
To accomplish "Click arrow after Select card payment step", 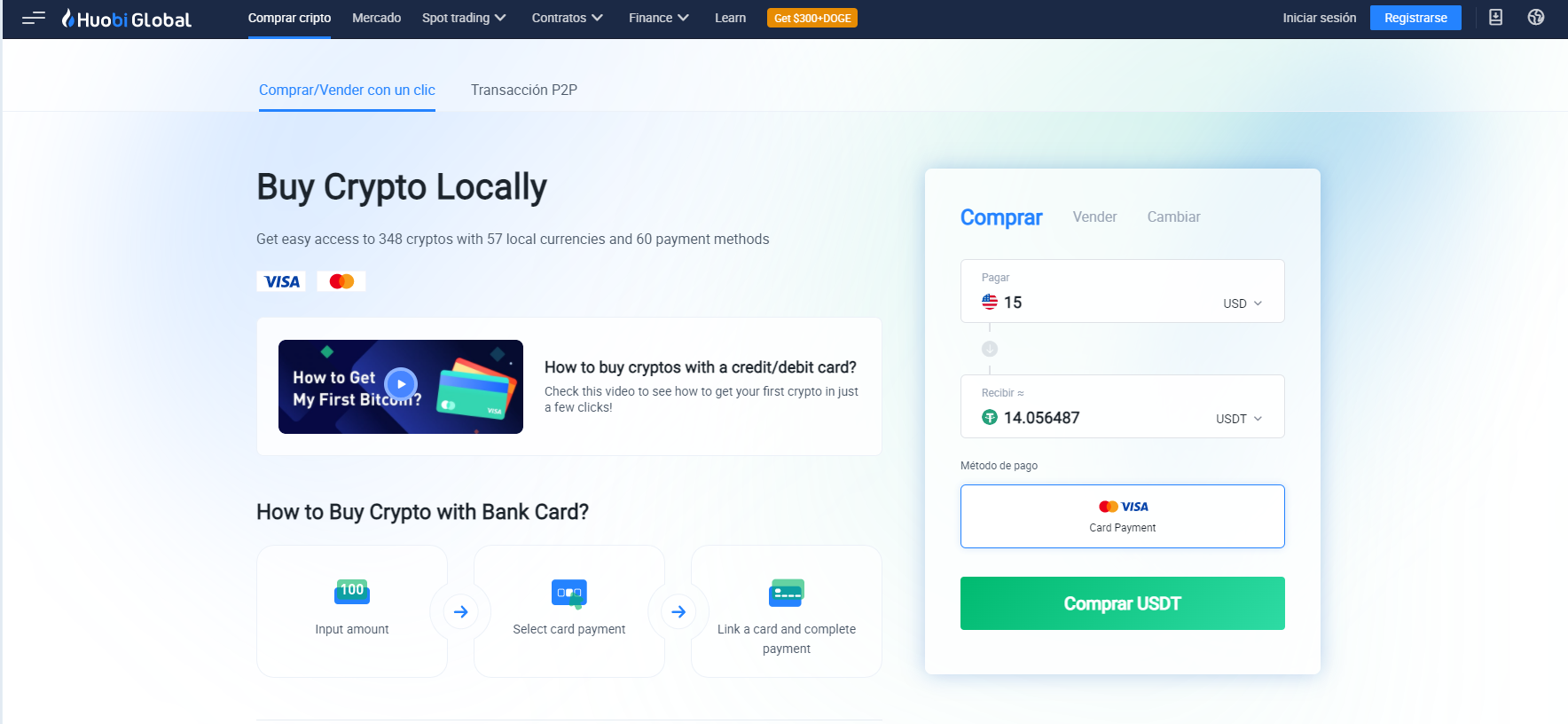I will click(x=678, y=611).
